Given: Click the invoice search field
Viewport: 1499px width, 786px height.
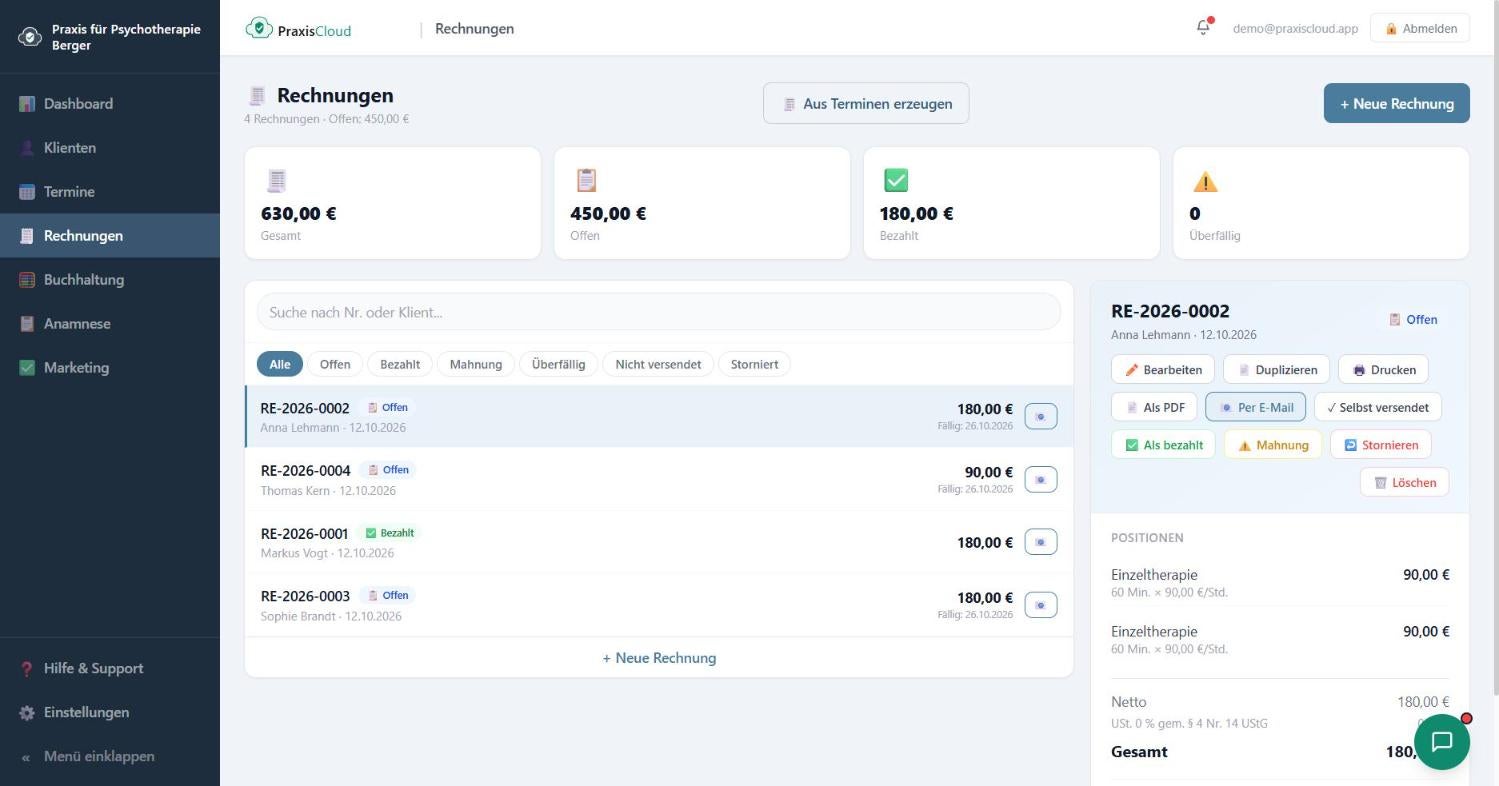Looking at the screenshot, I should [658, 312].
